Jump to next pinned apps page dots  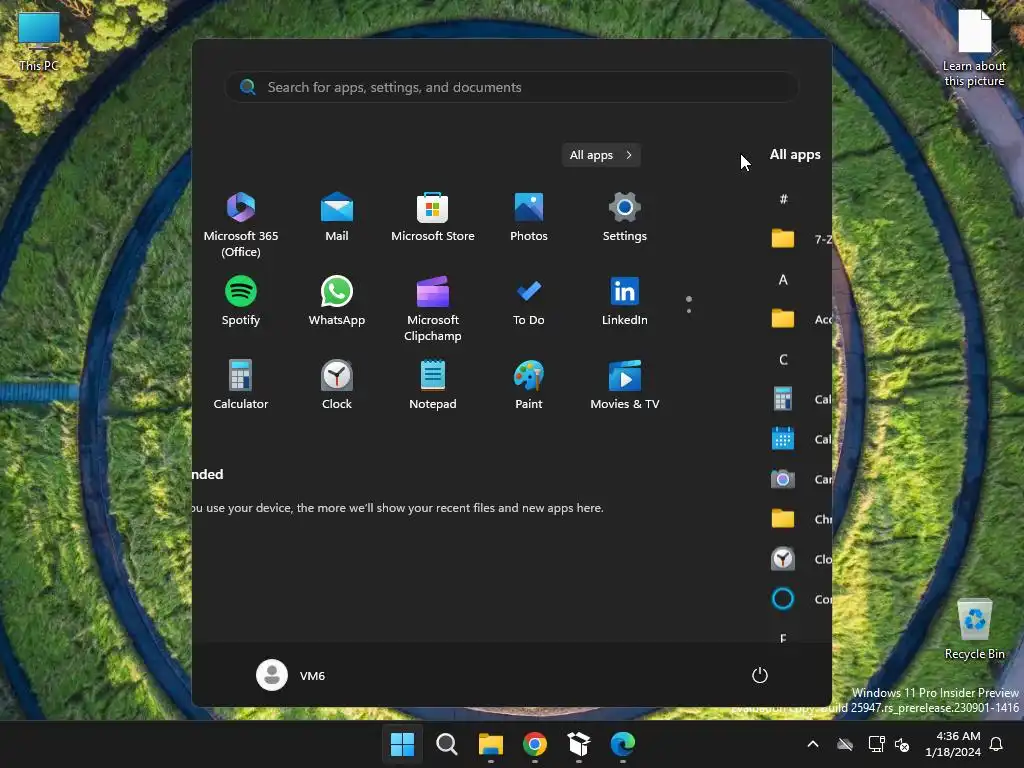click(x=688, y=304)
